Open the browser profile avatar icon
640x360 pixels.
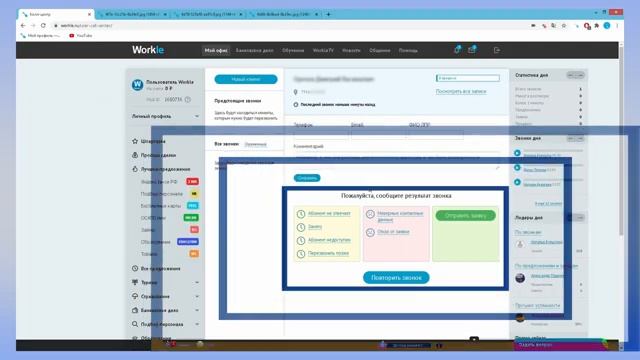(607, 25)
